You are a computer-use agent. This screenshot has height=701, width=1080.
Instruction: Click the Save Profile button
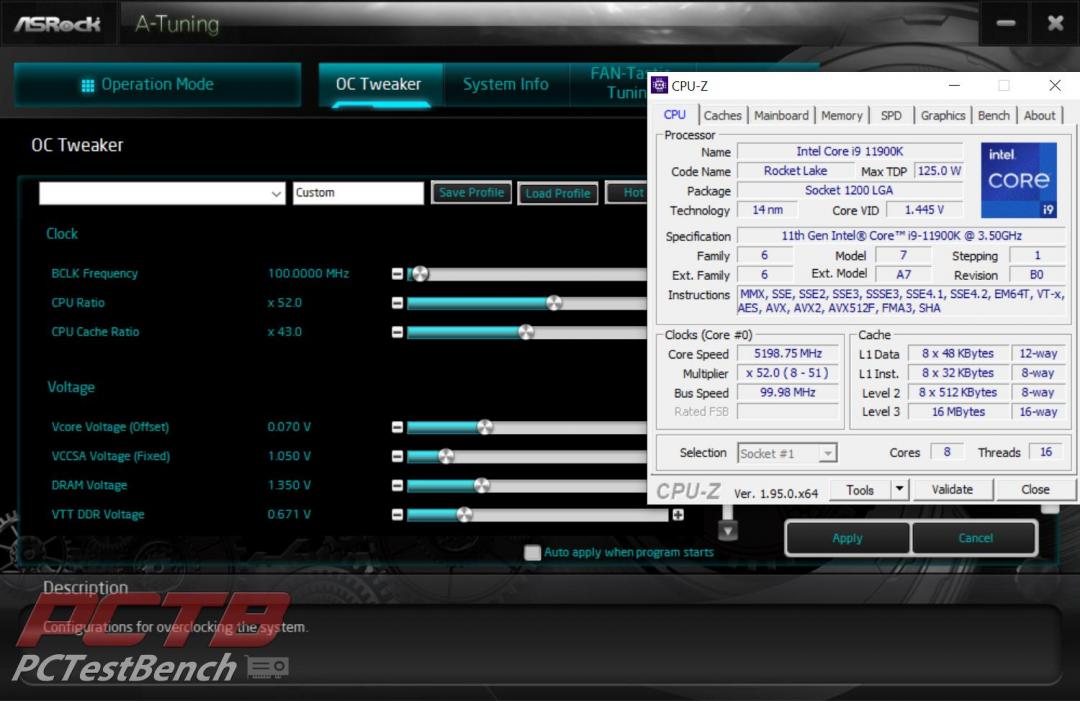click(472, 193)
